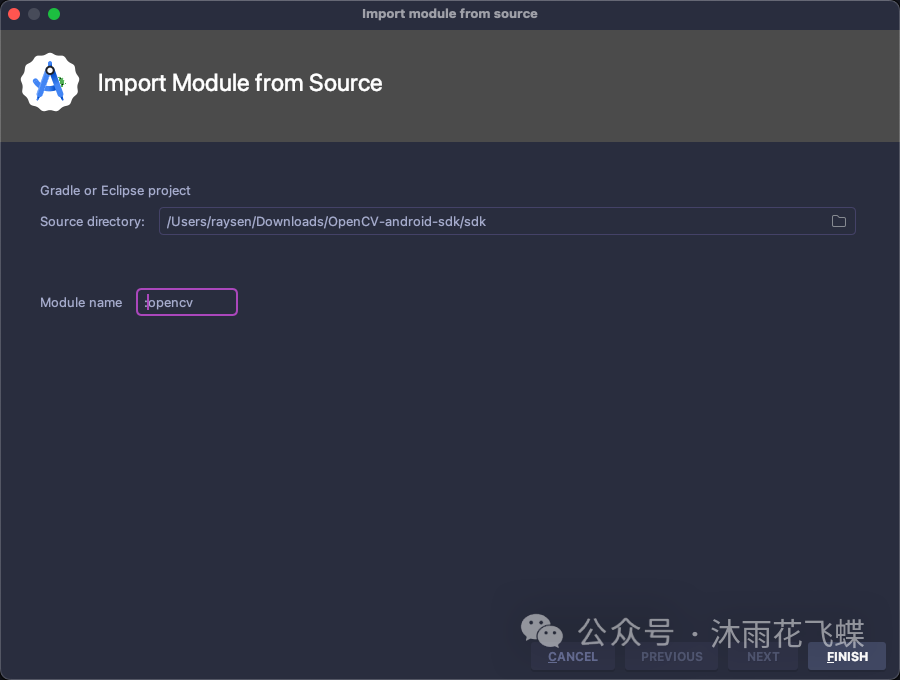
Task: Focus the Source directory path field
Action: pyautogui.click(x=507, y=221)
